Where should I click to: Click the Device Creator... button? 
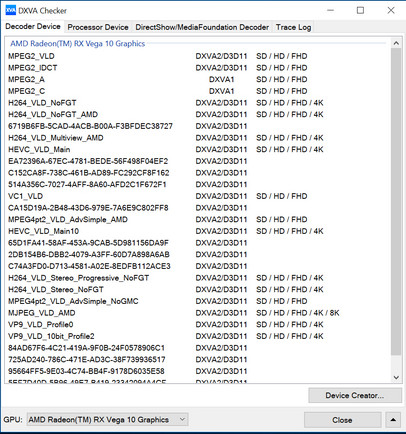tap(355, 396)
